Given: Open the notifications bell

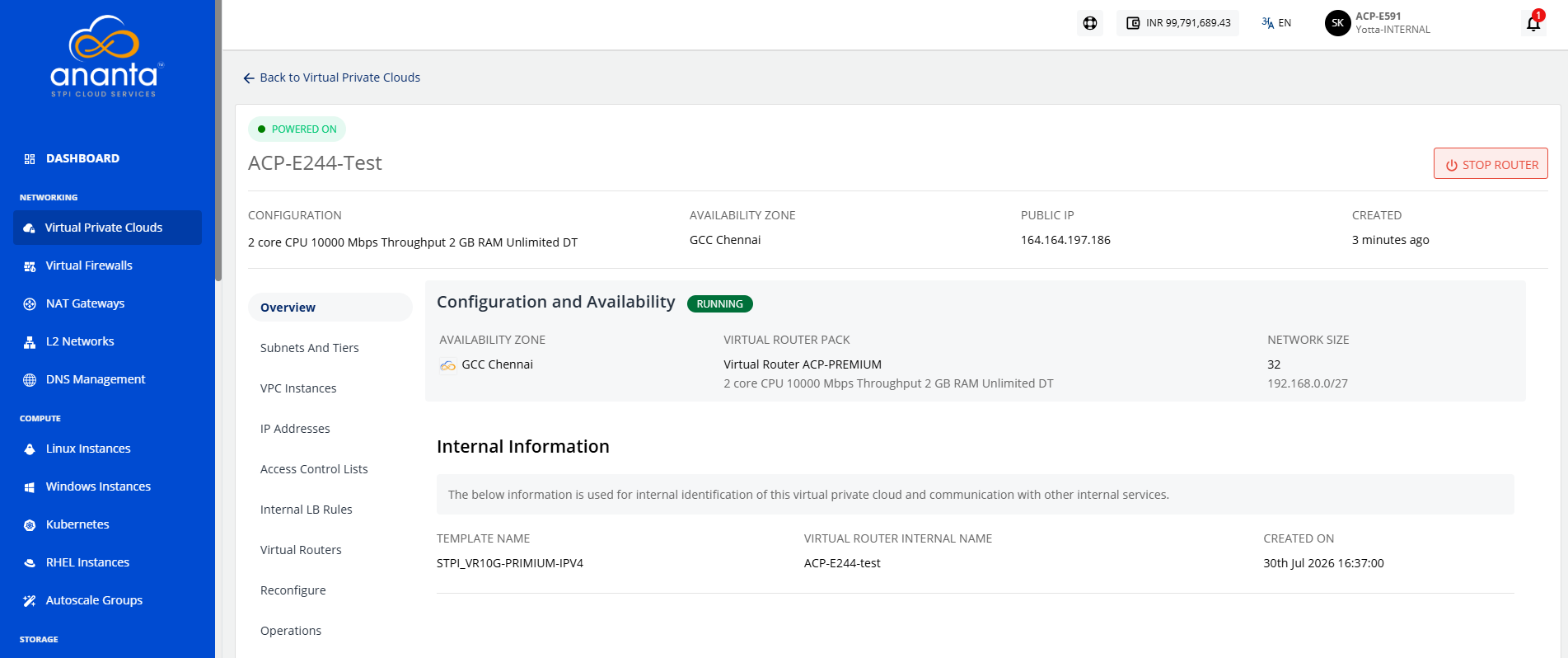Looking at the screenshot, I should 1533,22.
